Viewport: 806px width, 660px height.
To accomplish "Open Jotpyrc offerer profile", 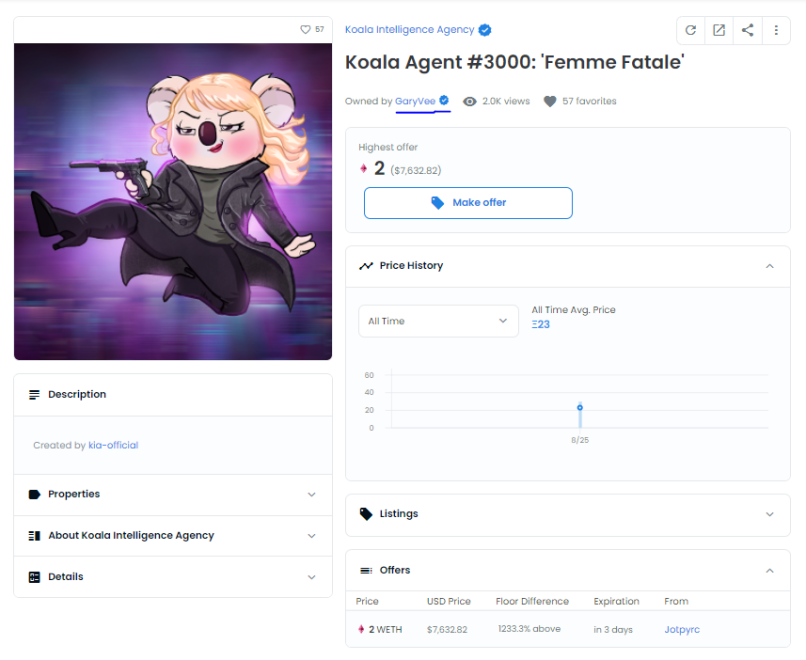I will (x=682, y=630).
